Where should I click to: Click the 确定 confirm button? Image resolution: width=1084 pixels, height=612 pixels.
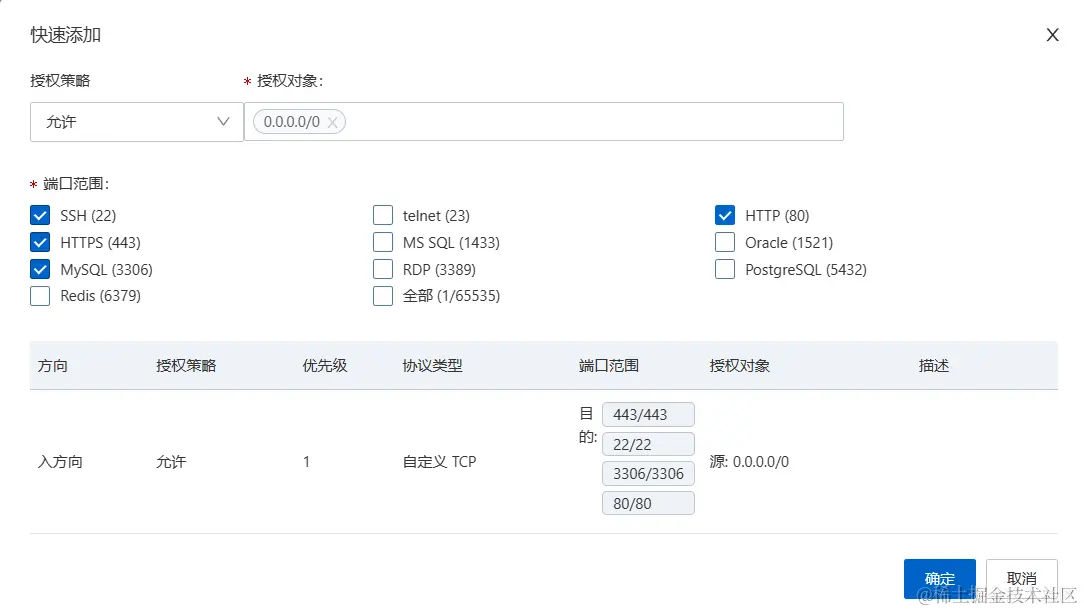pos(939,578)
